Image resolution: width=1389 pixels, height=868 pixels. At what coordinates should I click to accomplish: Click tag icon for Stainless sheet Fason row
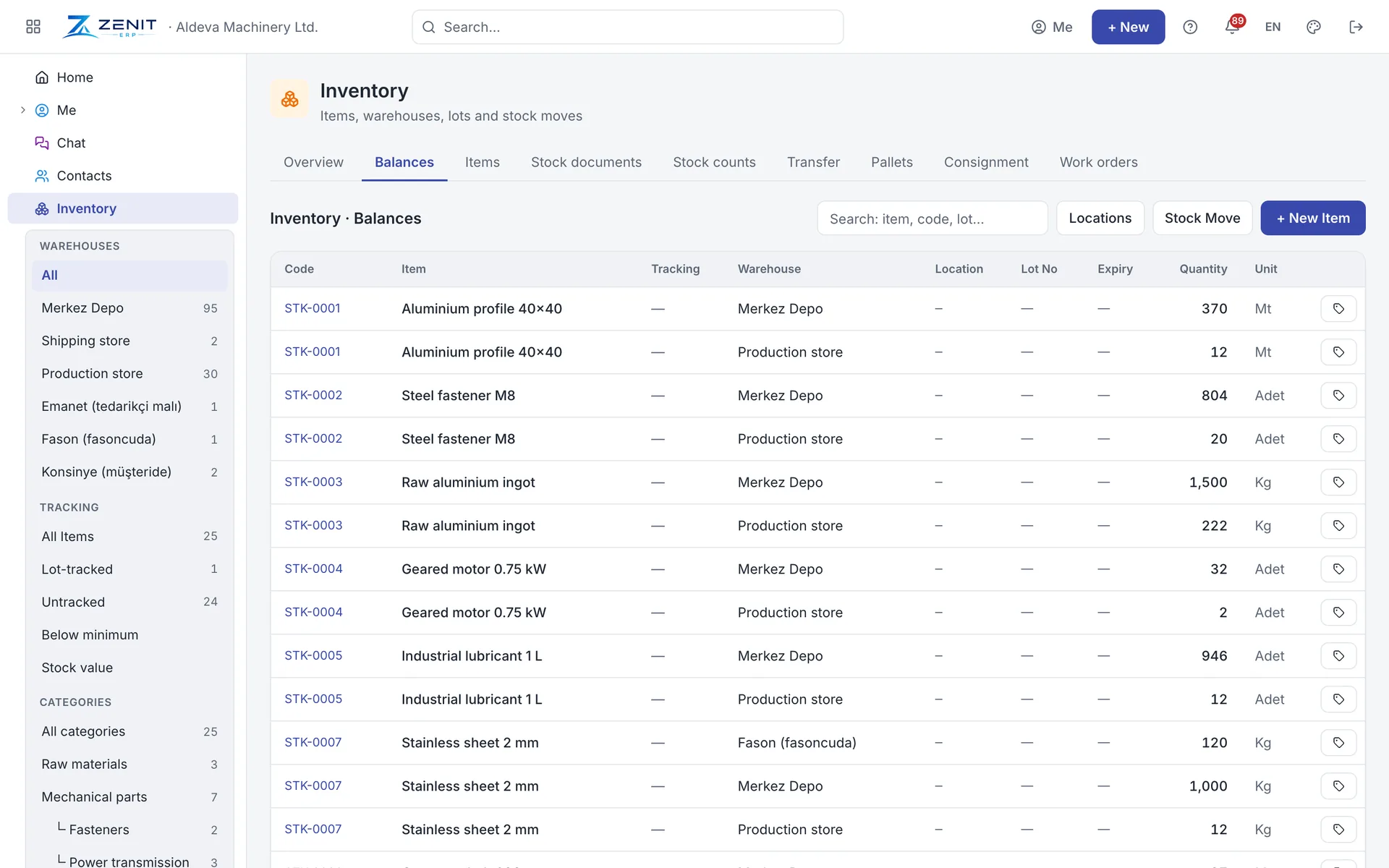[x=1338, y=743]
